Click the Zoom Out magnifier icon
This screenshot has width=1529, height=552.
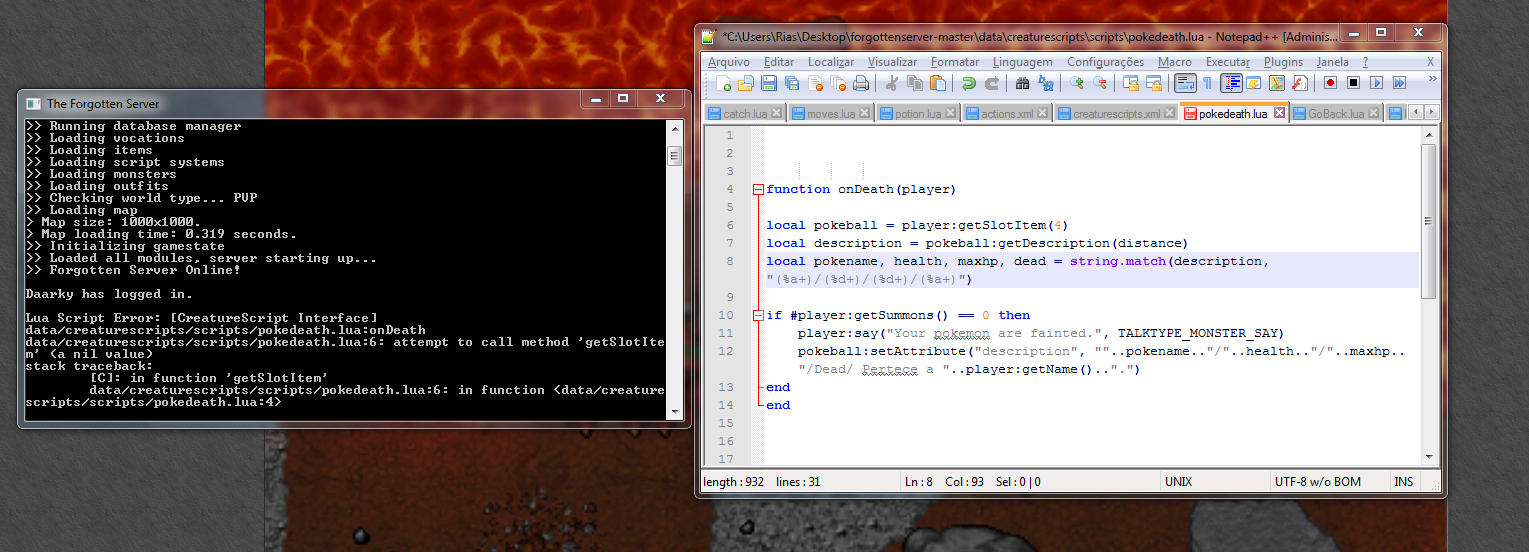tap(1099, 83)
